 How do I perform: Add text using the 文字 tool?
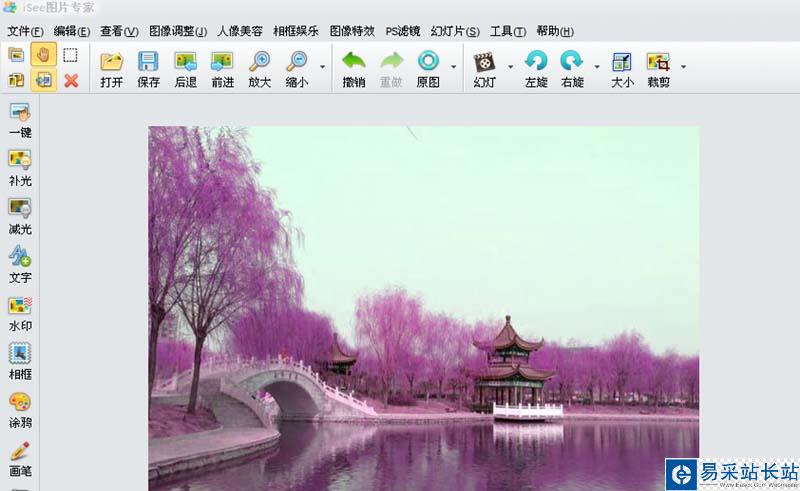20,264
